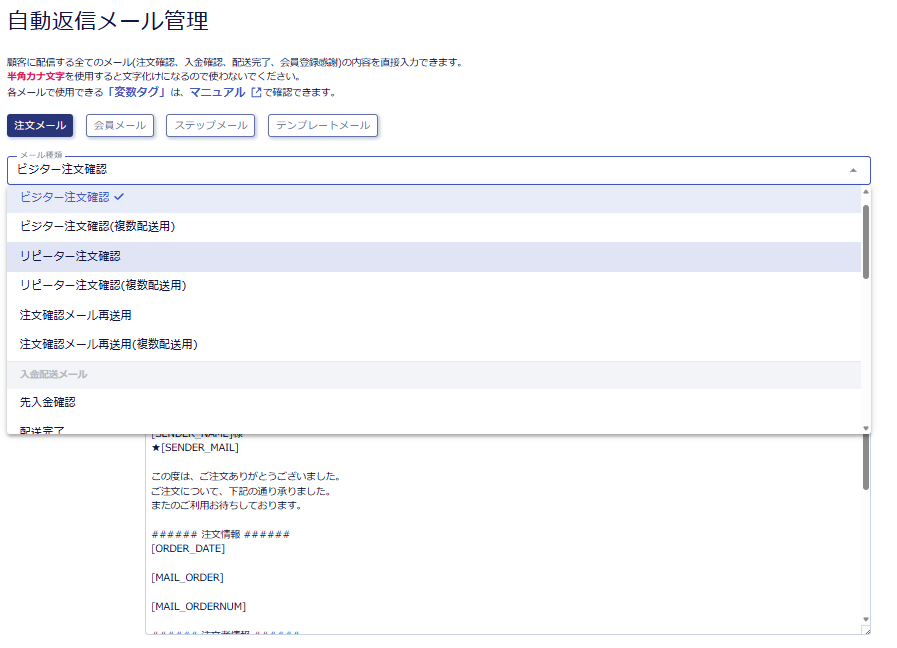Pick the highlighted リピーター注文確認 option
This screenshot has width=897, height=648.
pyautogui.click(x=70, y=257)
